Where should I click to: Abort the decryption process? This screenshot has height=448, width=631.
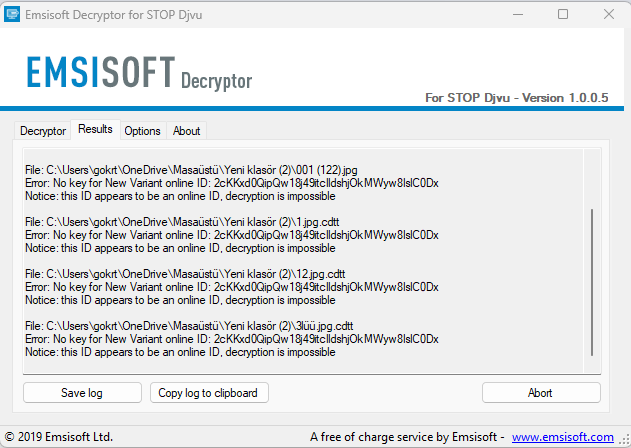point(540,393)
